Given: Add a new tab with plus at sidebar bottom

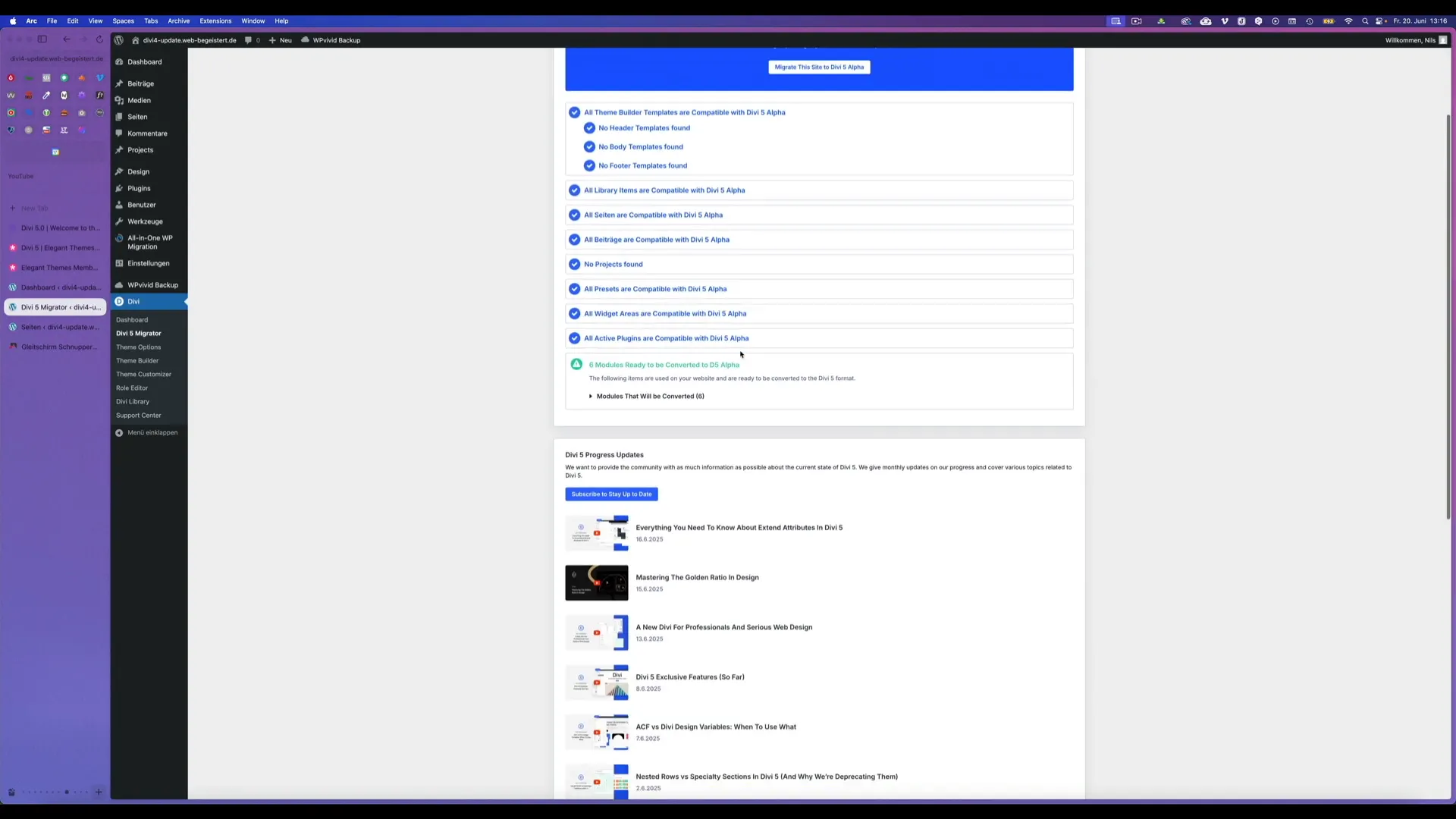Looking at the screenshot, I should click(x=99, y=792).
